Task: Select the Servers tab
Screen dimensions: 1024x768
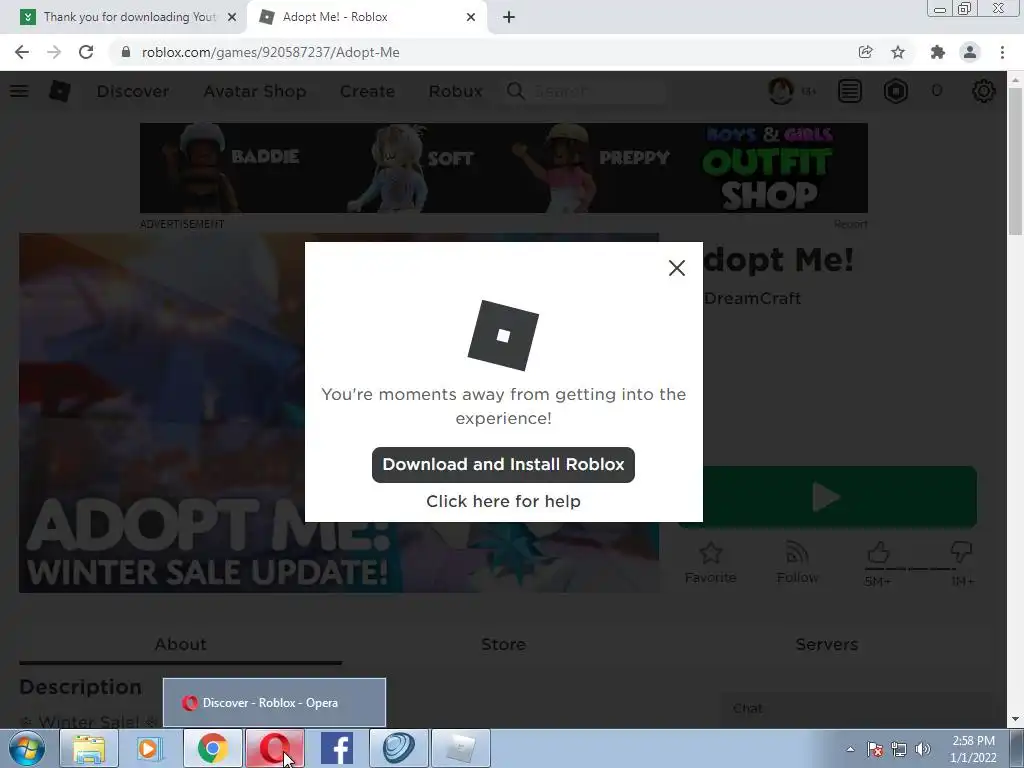Action: pyautogui.click(x=827, y=645)
